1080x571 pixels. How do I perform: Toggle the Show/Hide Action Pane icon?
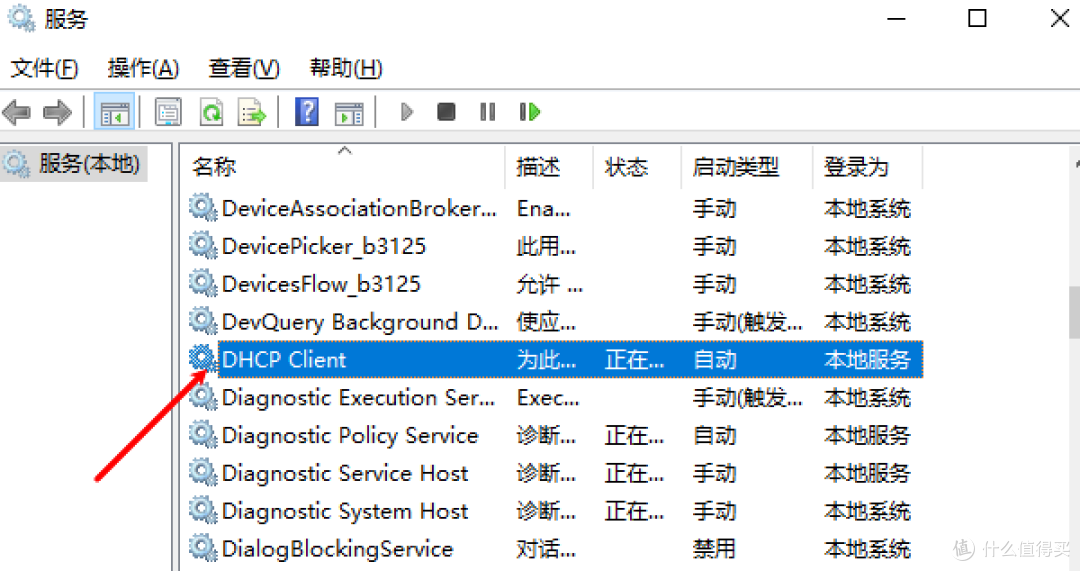349,112
